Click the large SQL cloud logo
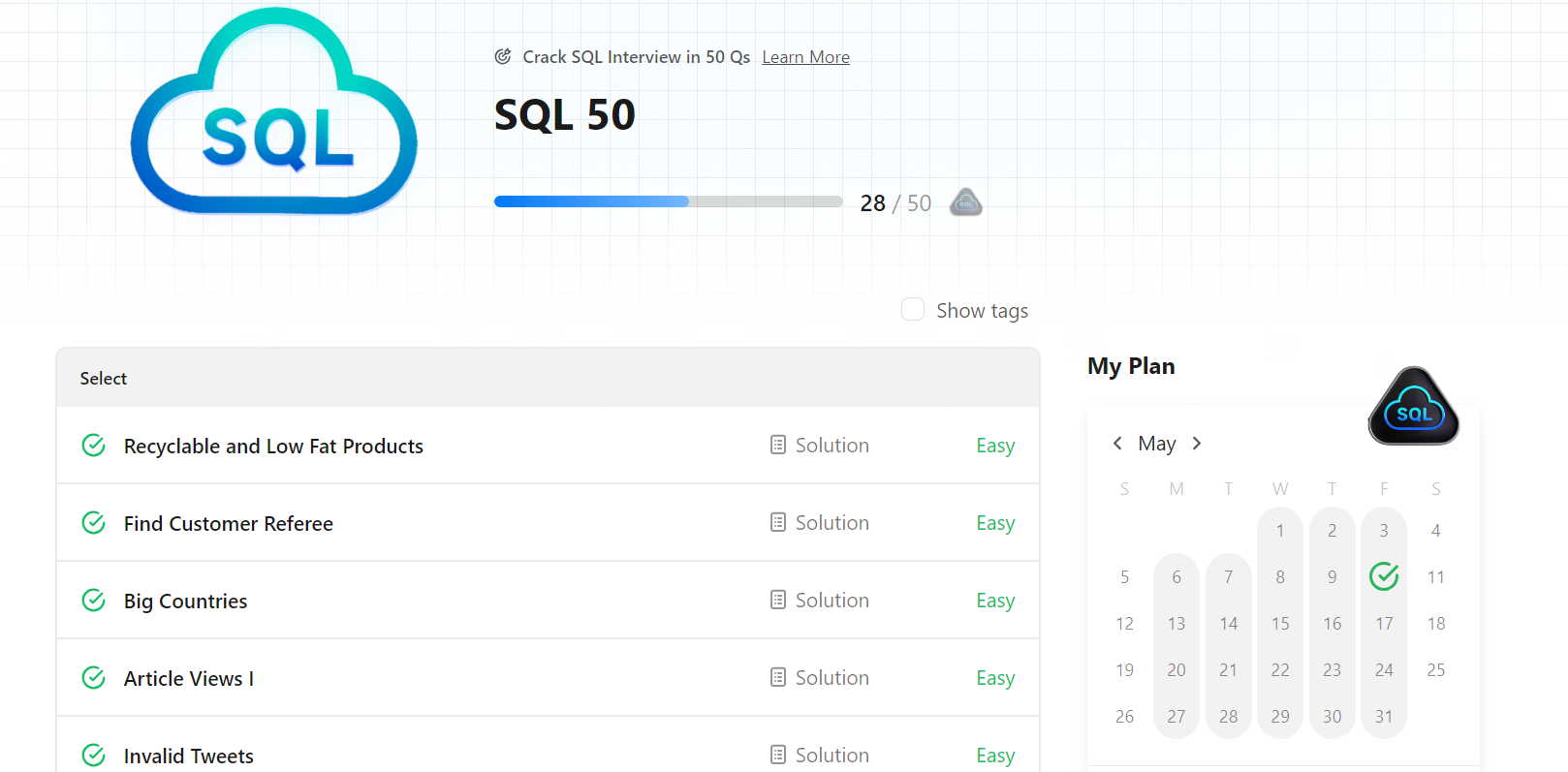This screenshot has height=772, width=1568. 274,110
